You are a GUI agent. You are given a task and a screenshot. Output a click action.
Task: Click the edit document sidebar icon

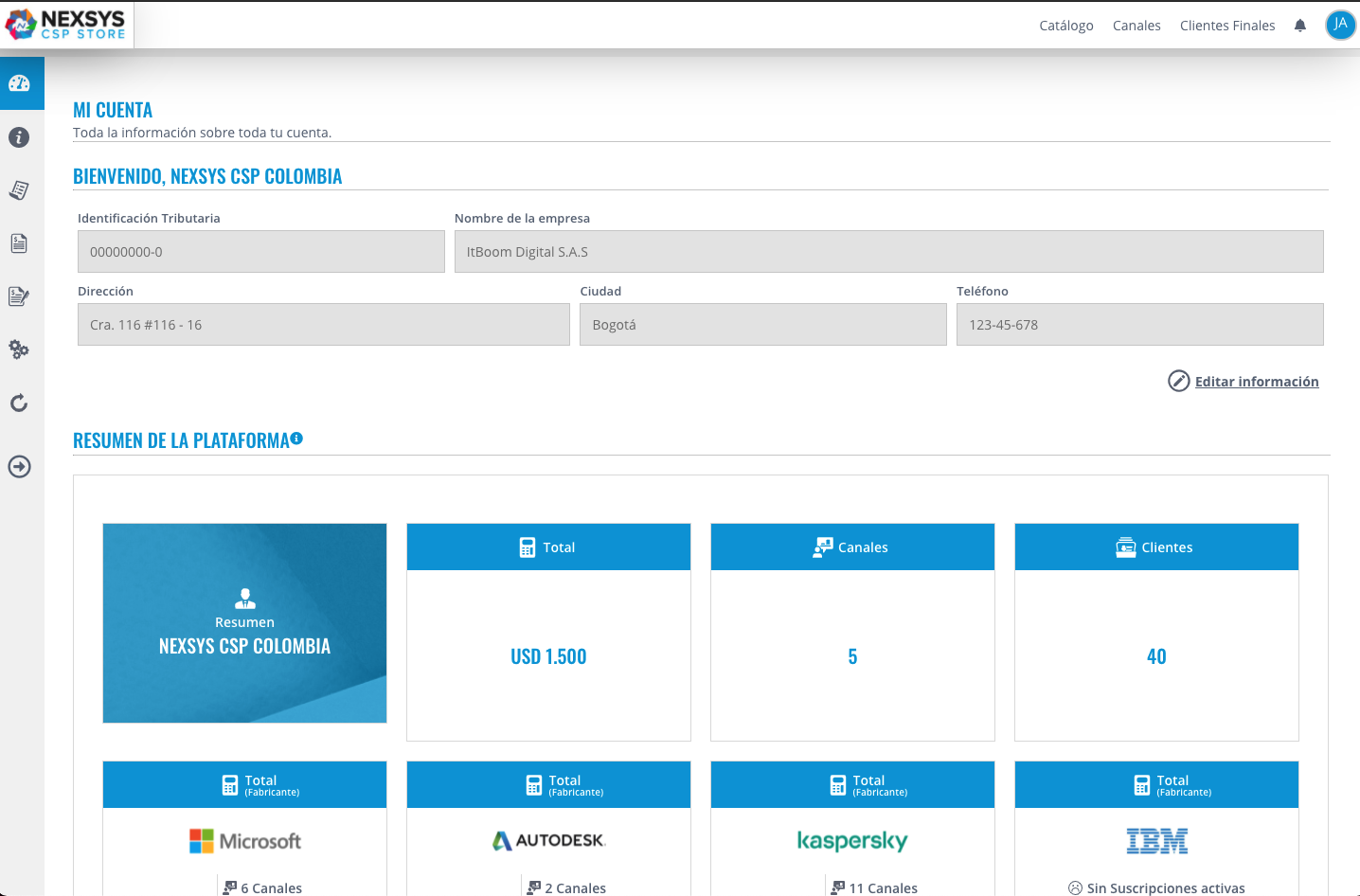(19, 296)
